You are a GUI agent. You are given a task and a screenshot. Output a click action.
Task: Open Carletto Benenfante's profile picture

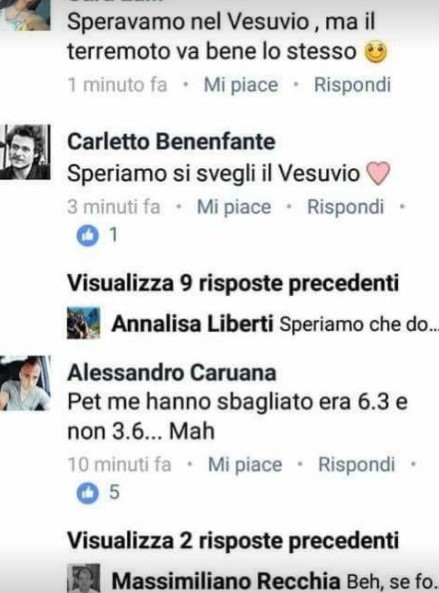click(x=25, y=152)
